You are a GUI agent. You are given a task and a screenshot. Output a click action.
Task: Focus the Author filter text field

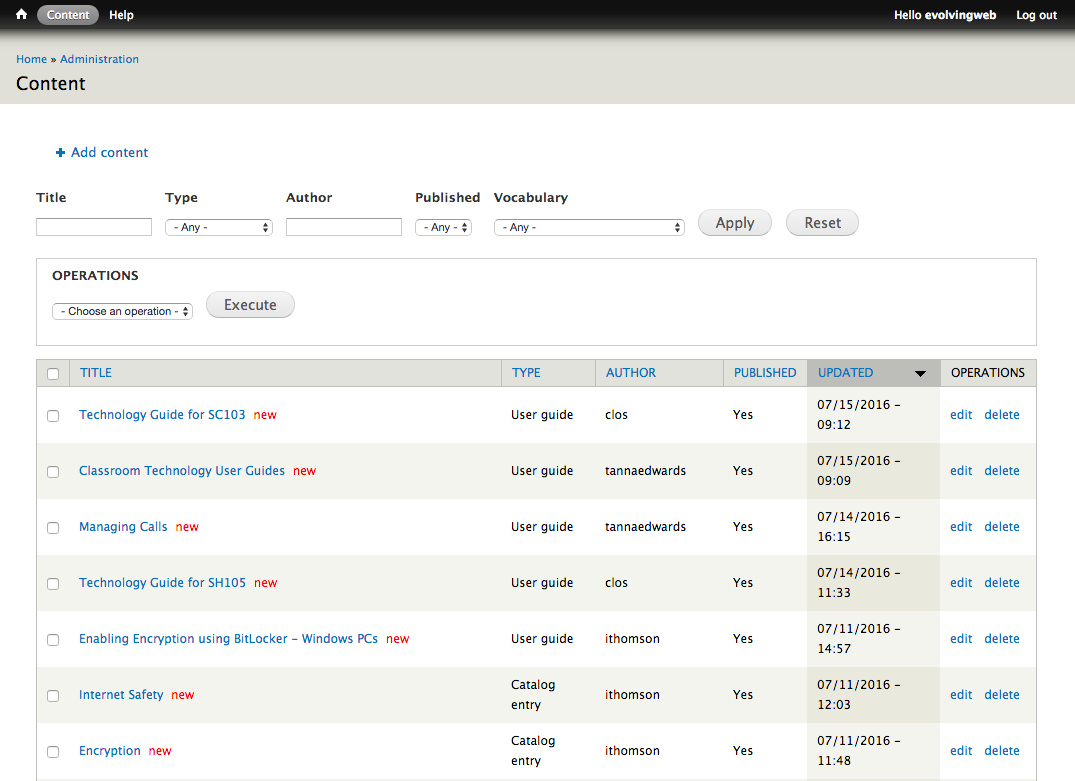click(x=343, y=228)
